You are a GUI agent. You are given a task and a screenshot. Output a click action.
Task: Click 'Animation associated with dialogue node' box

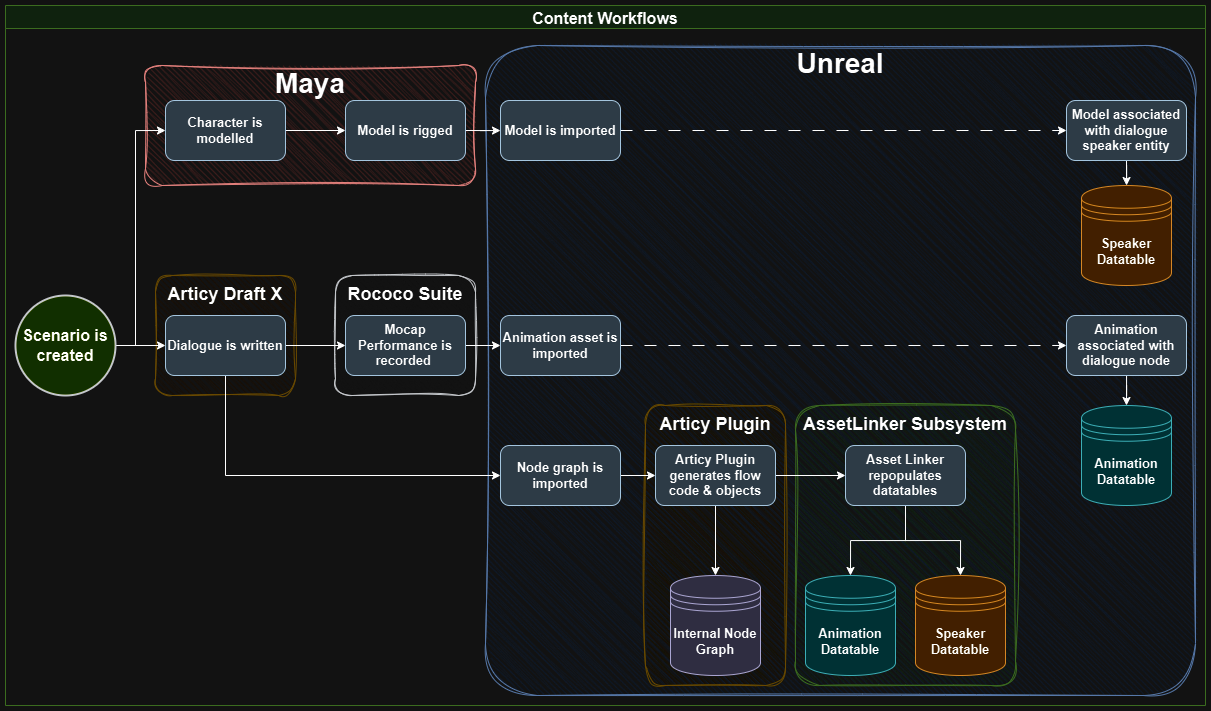coord(1126,345)
